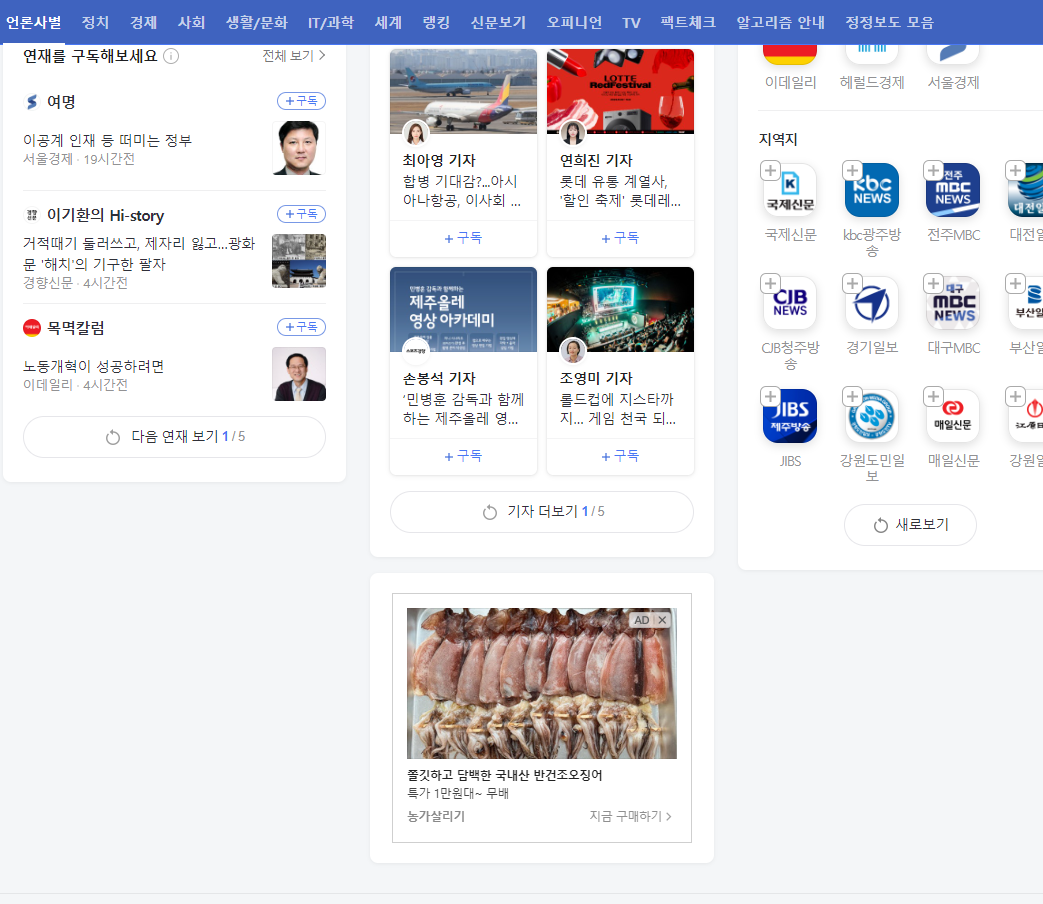Click the 매일신문 logo icon

point(953,416)
